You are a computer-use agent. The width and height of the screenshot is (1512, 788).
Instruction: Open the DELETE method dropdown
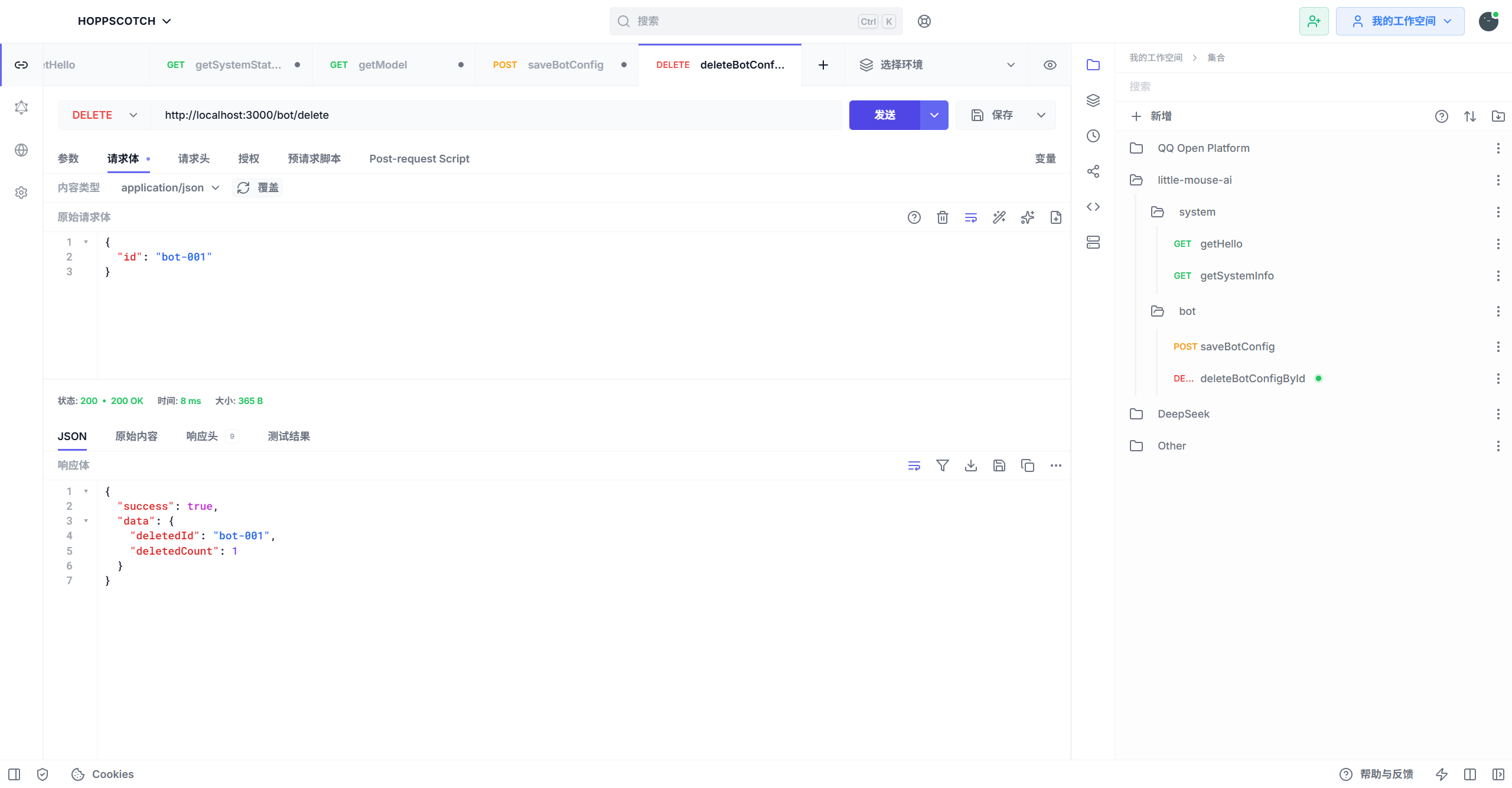[x=105, y=115]
